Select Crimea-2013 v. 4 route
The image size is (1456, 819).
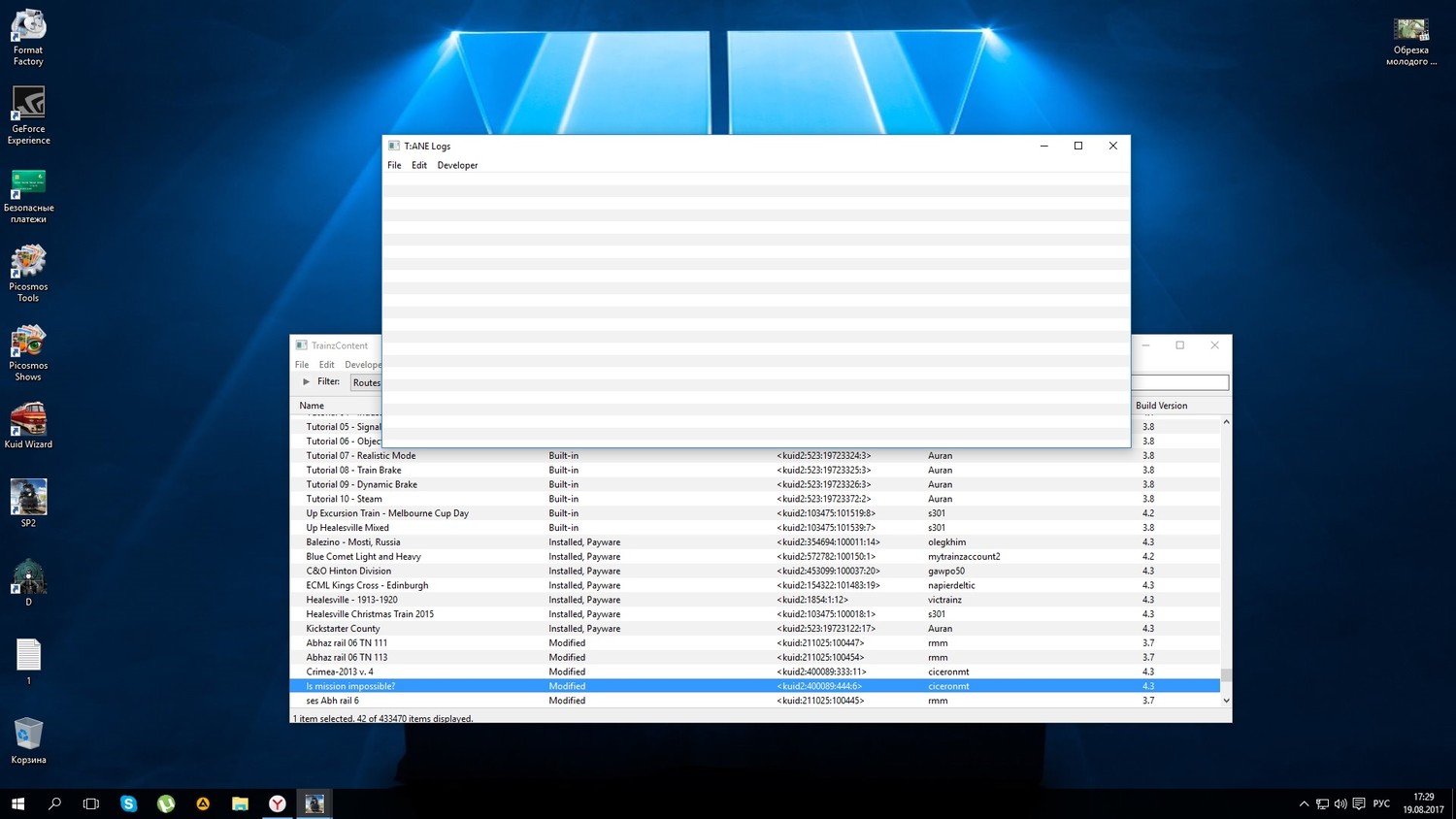click(755, 672)
